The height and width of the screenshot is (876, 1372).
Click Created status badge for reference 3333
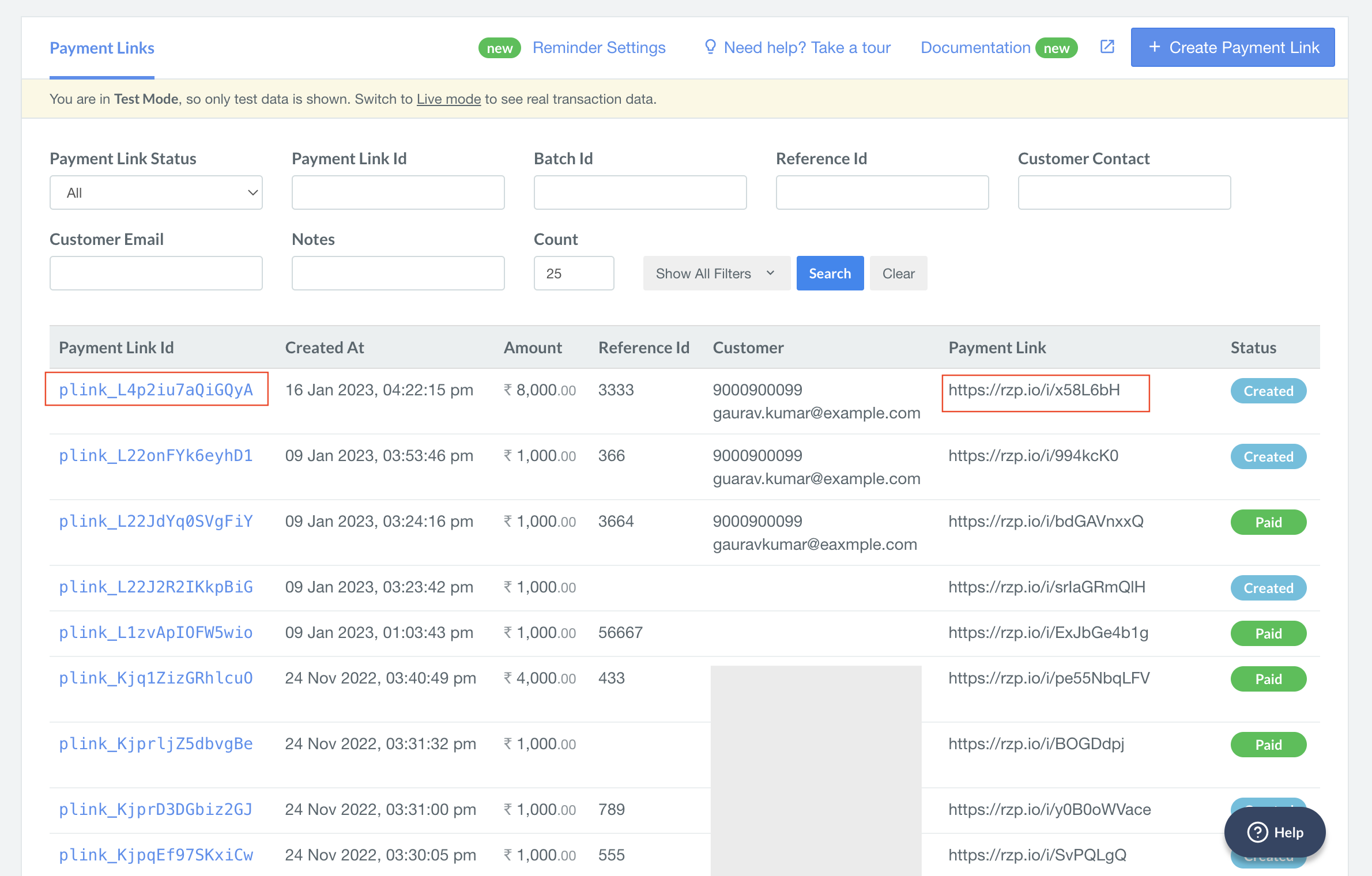[x=1268, y=391]
